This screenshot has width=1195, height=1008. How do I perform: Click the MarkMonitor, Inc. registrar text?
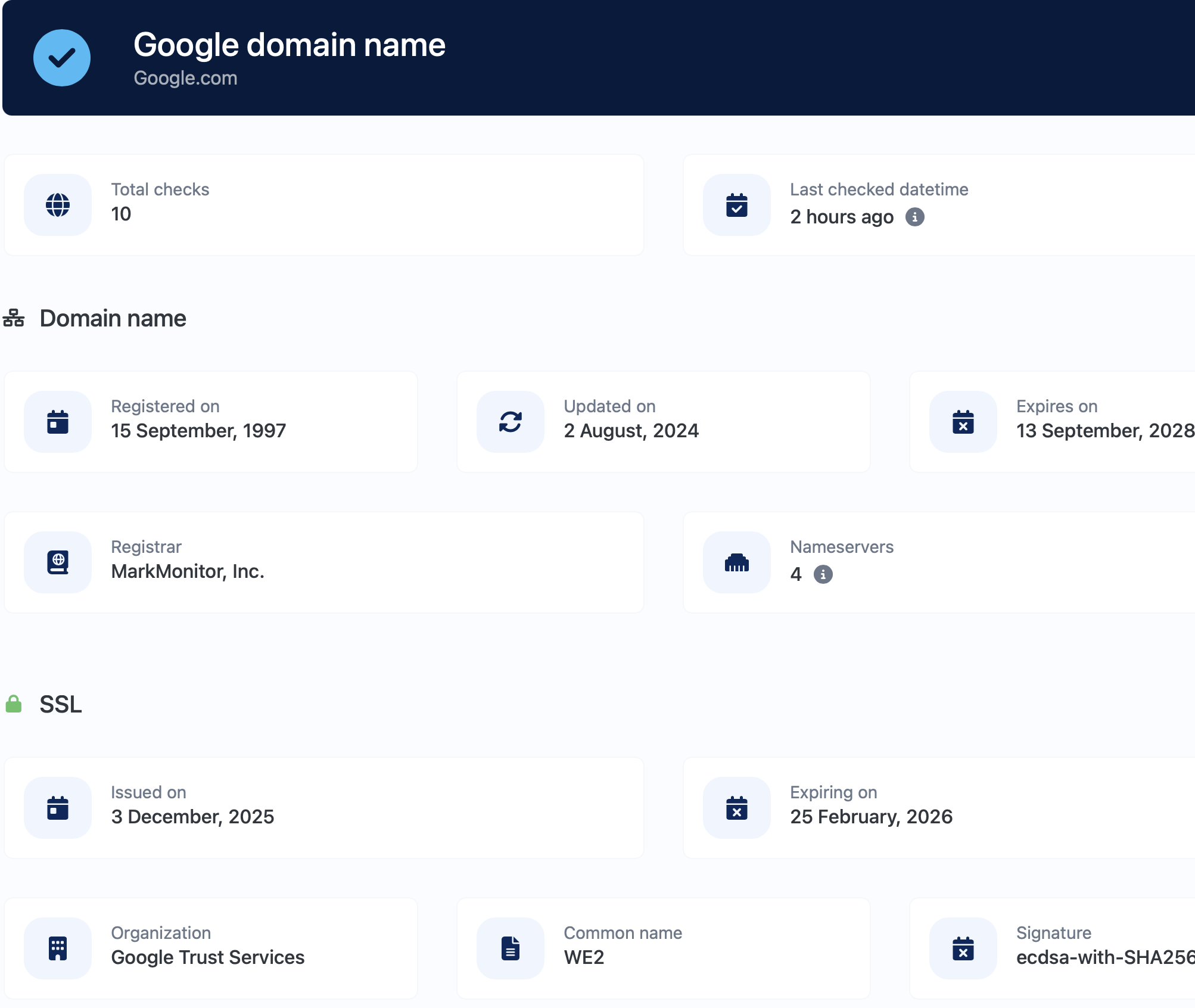click(188, 571)
